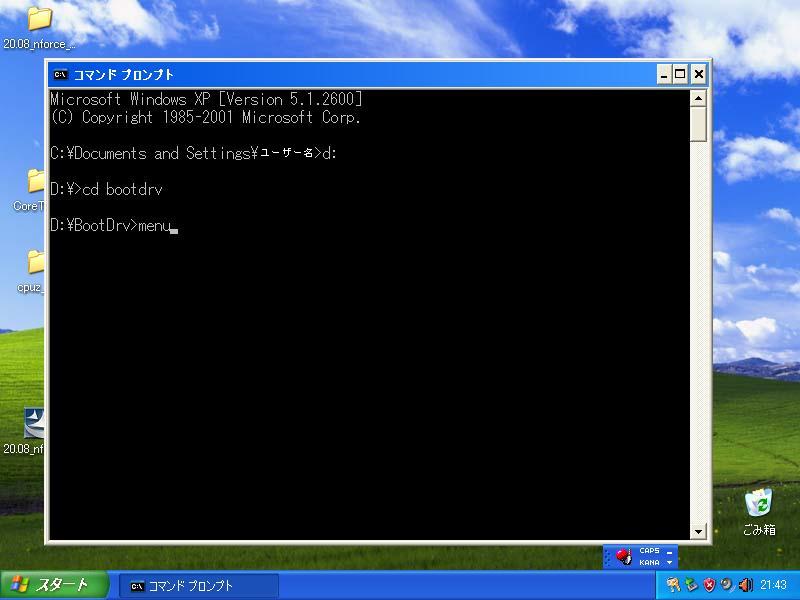
Task: Click コマンド プロンプト taskbar button
Action: point(199,586)
